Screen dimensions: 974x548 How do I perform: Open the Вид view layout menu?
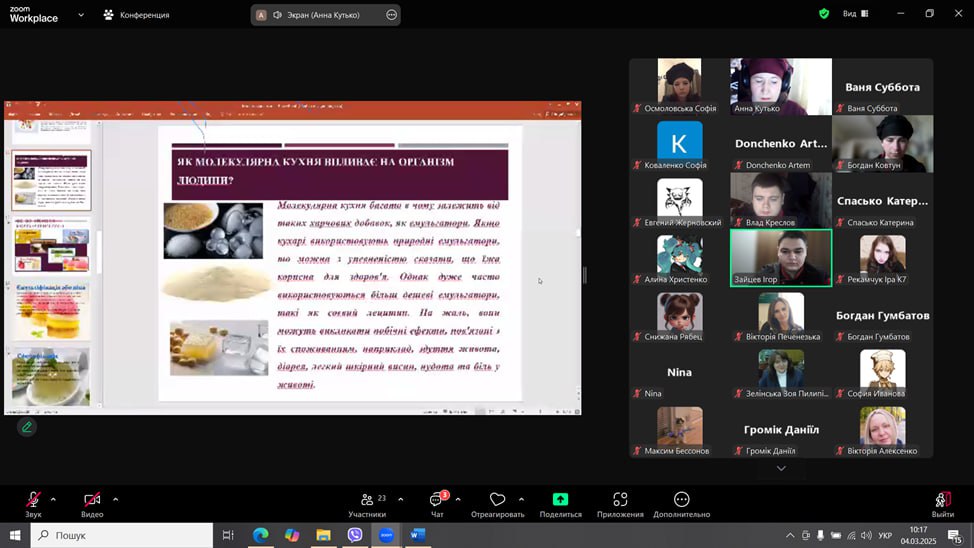coord(855,14)
